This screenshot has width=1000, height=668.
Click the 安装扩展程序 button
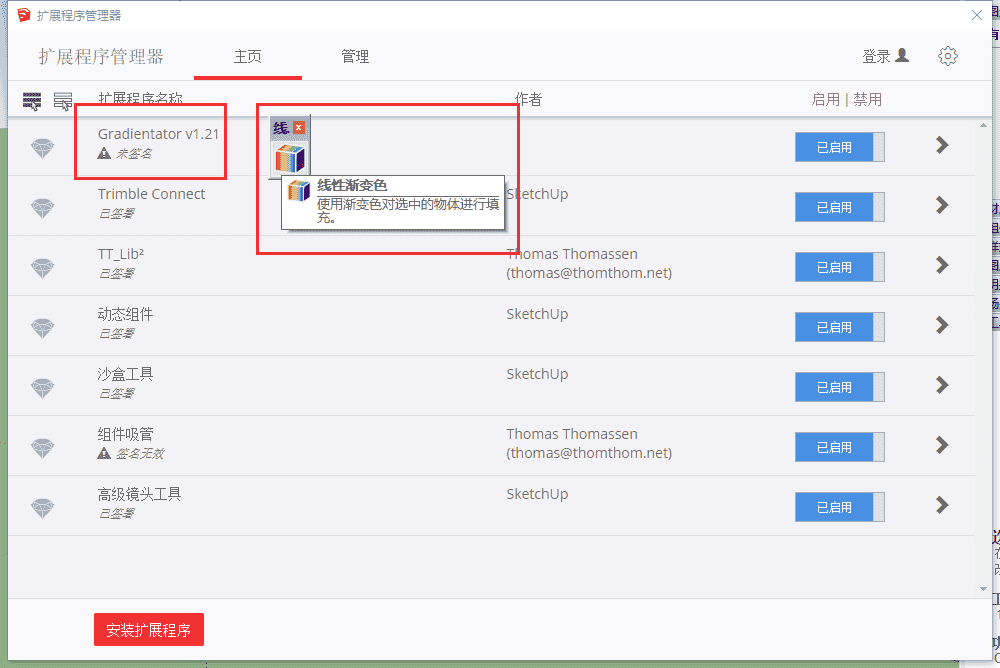click(x=149, y=630)
